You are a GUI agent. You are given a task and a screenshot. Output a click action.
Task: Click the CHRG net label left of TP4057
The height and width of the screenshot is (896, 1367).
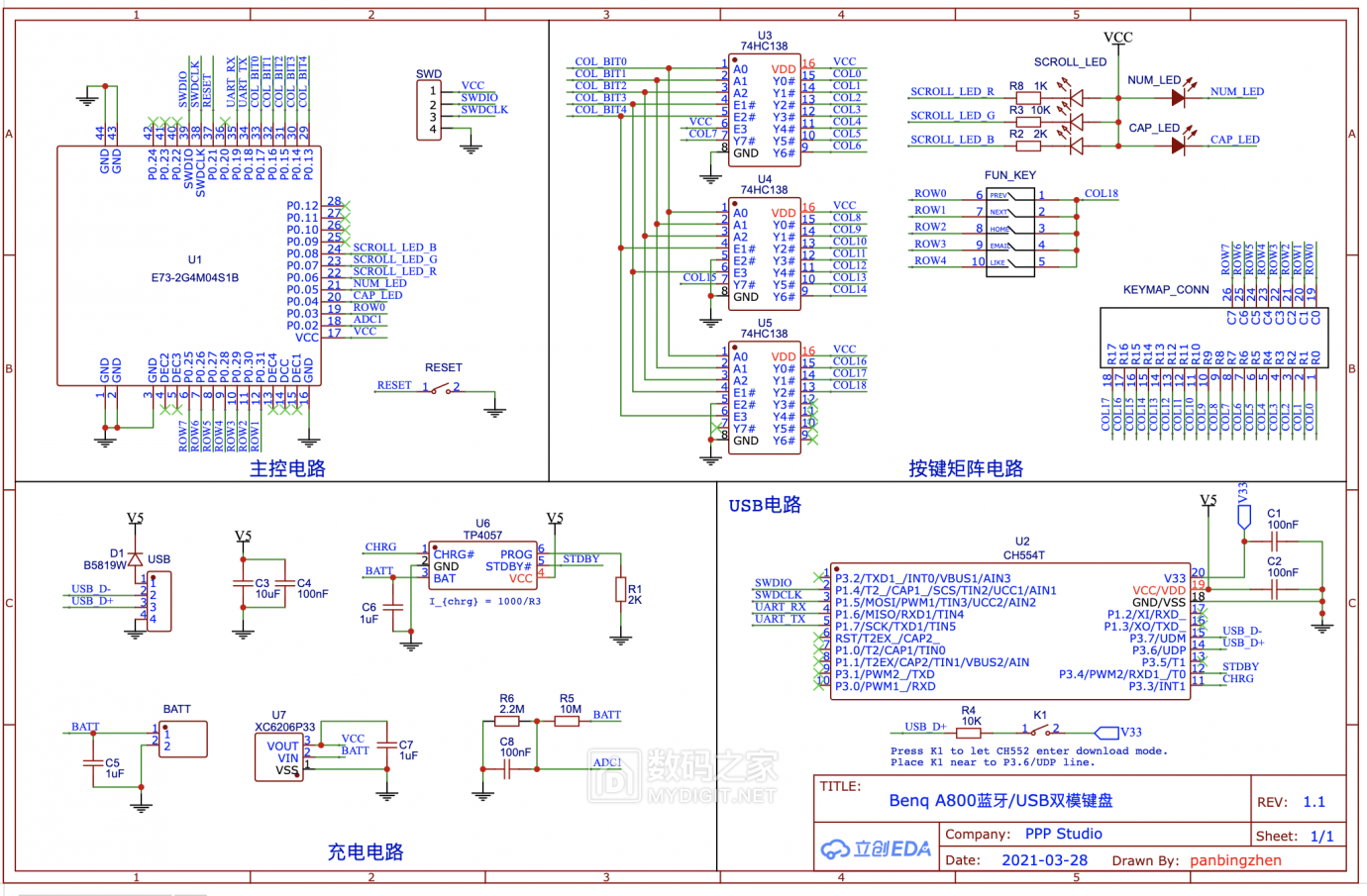(380, 548)
